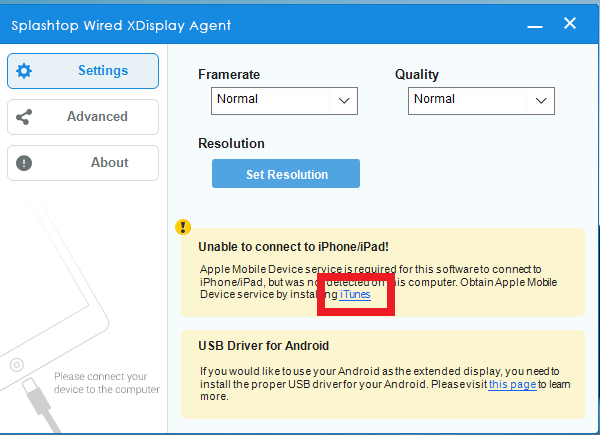This screenshot has width=600, height=435.
Task: Click the Framerate label
Action: pos(229,74)
